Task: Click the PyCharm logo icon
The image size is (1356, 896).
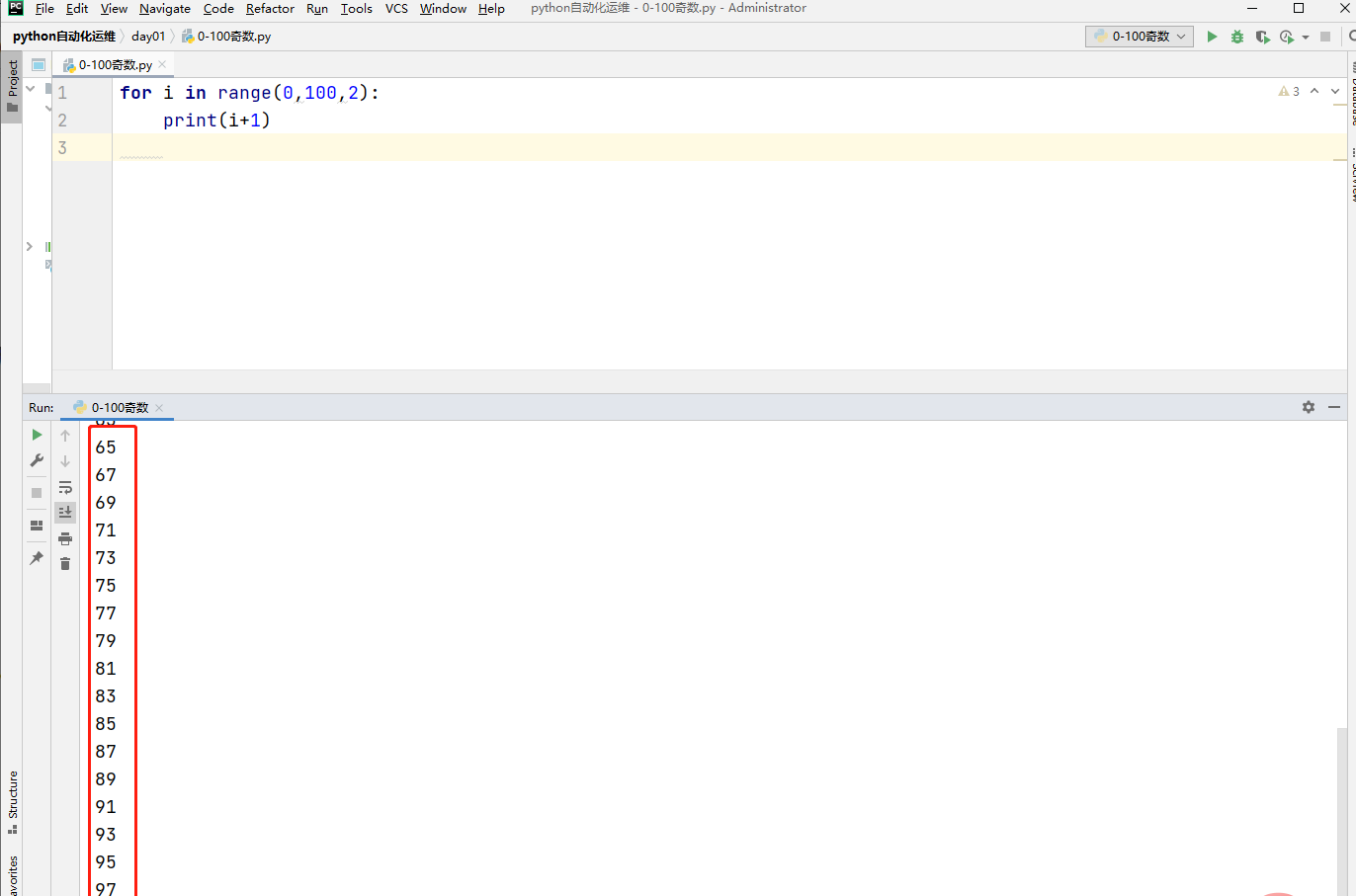Action: (x=16, y=8)
